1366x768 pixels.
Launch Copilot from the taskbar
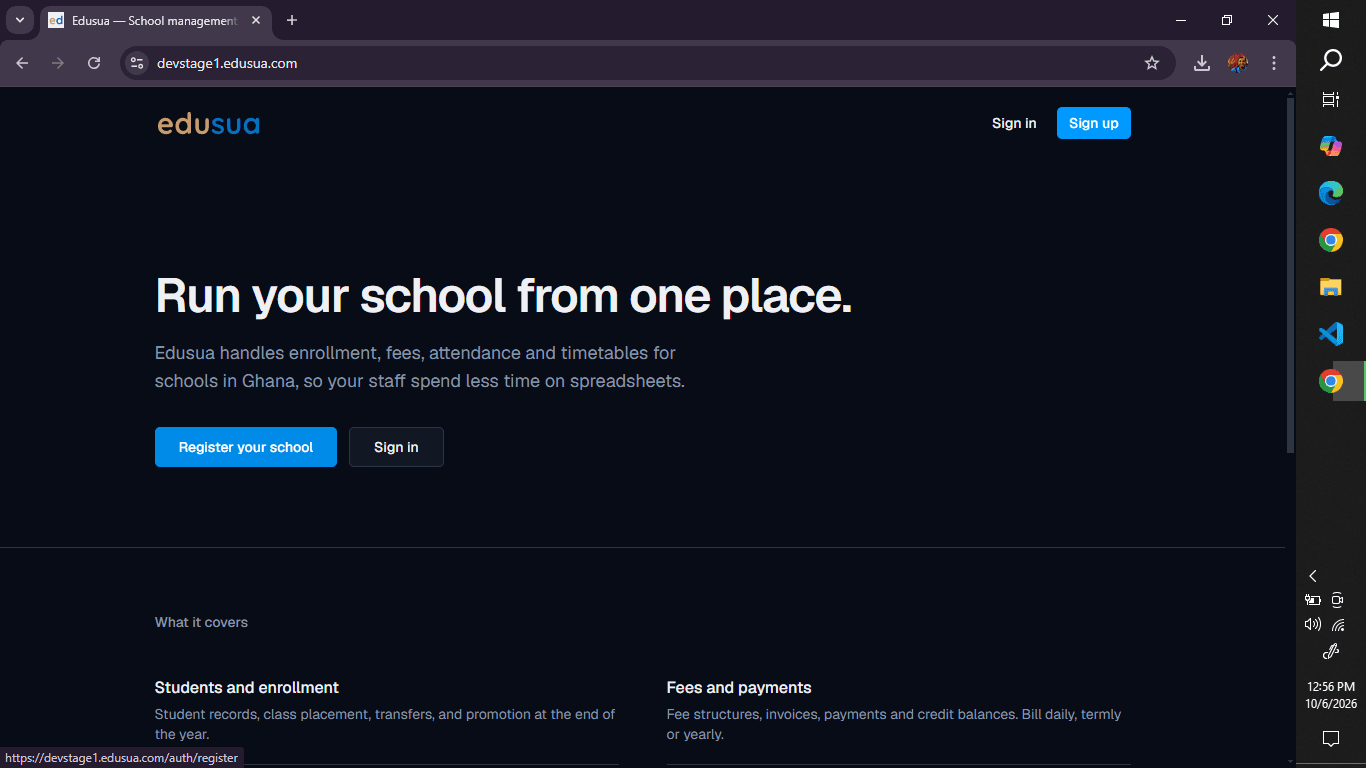(1331, 146)
